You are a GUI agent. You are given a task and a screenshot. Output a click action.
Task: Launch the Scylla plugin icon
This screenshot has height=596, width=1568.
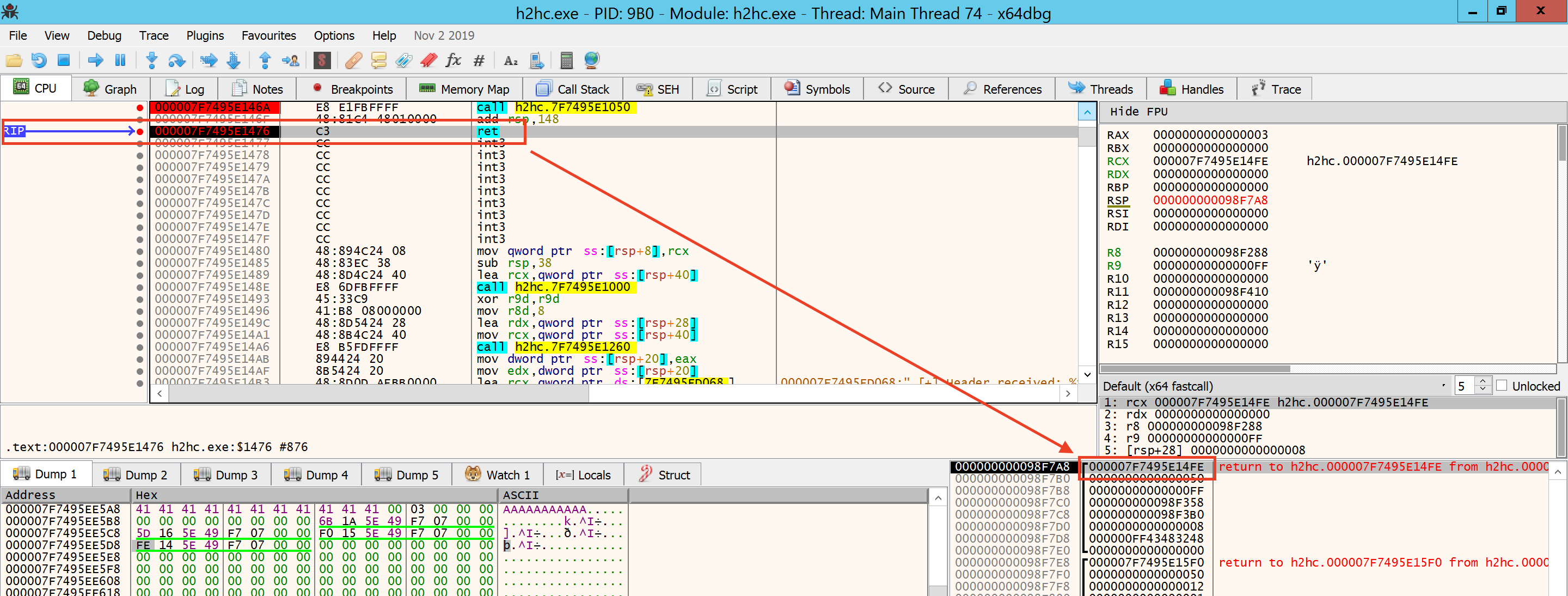point(322,60)
